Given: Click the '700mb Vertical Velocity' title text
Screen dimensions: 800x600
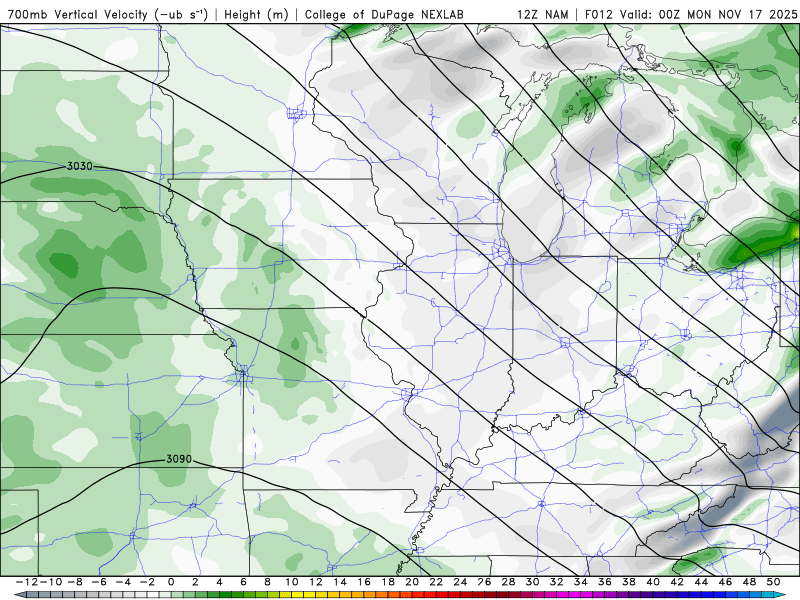Looking at the screenshot, I should 78,14.
